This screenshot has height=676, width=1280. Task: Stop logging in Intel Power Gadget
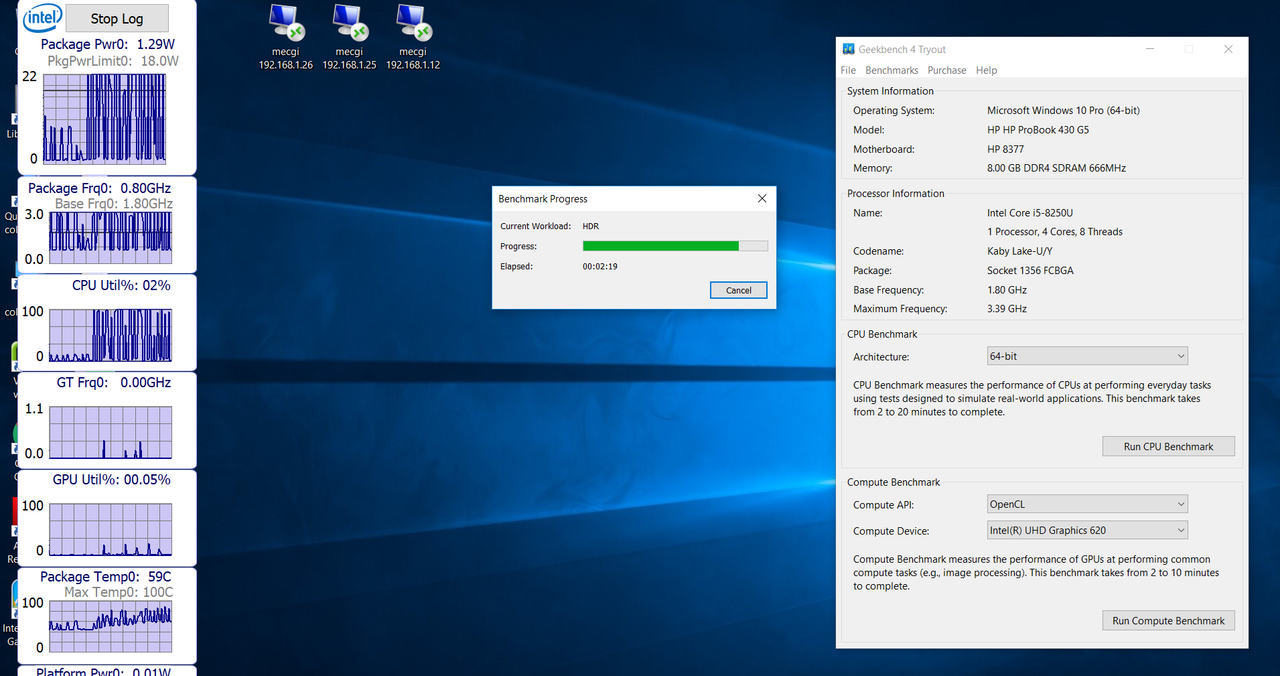pyautogui.click(x=117, y=18)
